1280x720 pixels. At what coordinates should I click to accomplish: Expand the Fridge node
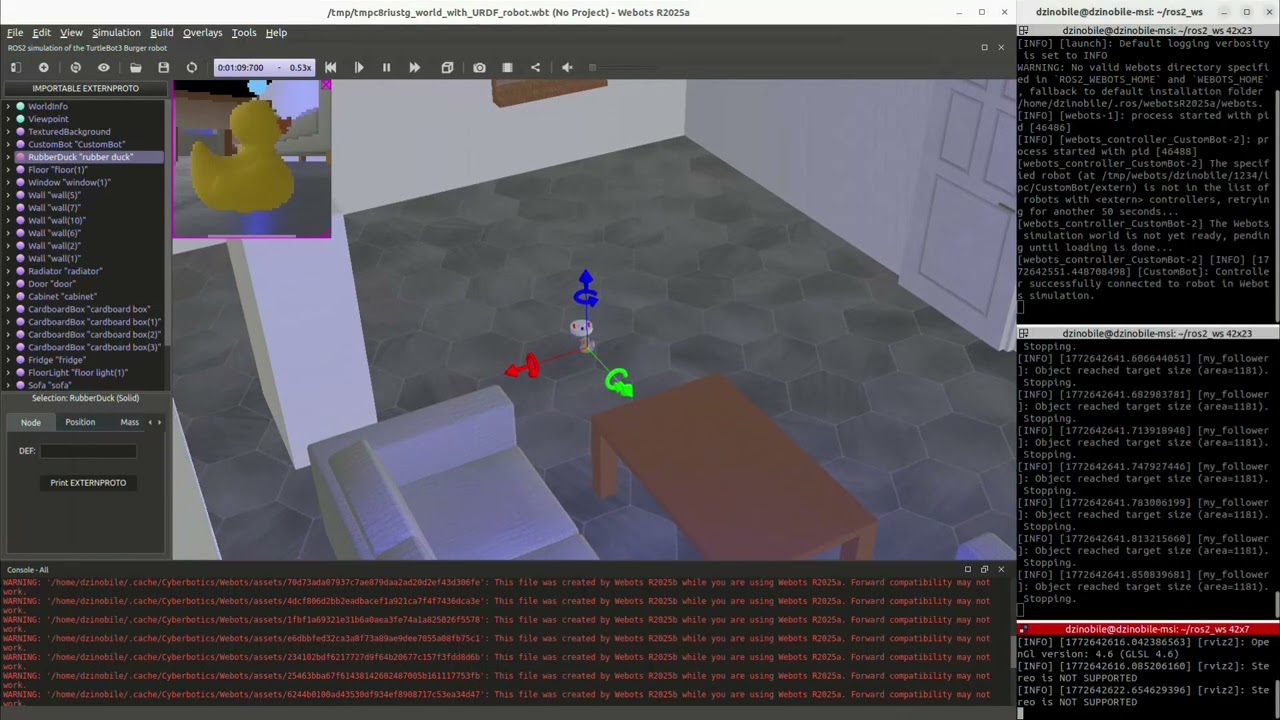click(x=8, y=359)
